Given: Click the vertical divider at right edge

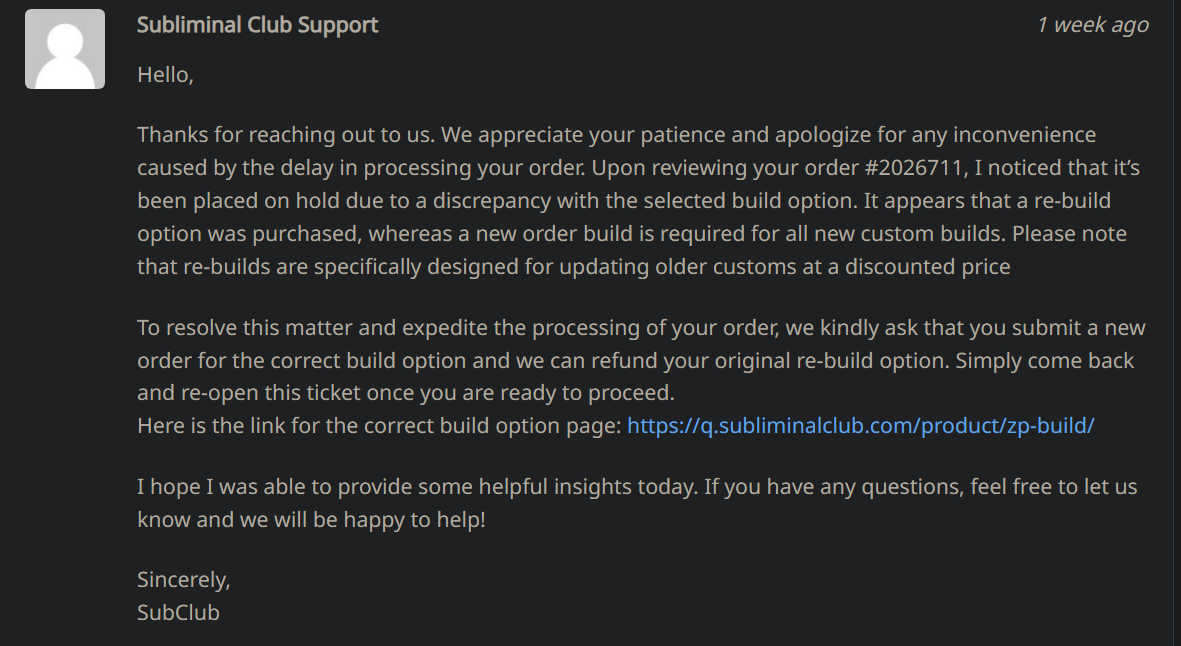Looking at the screenshot, I should [x=1173, y=323].
